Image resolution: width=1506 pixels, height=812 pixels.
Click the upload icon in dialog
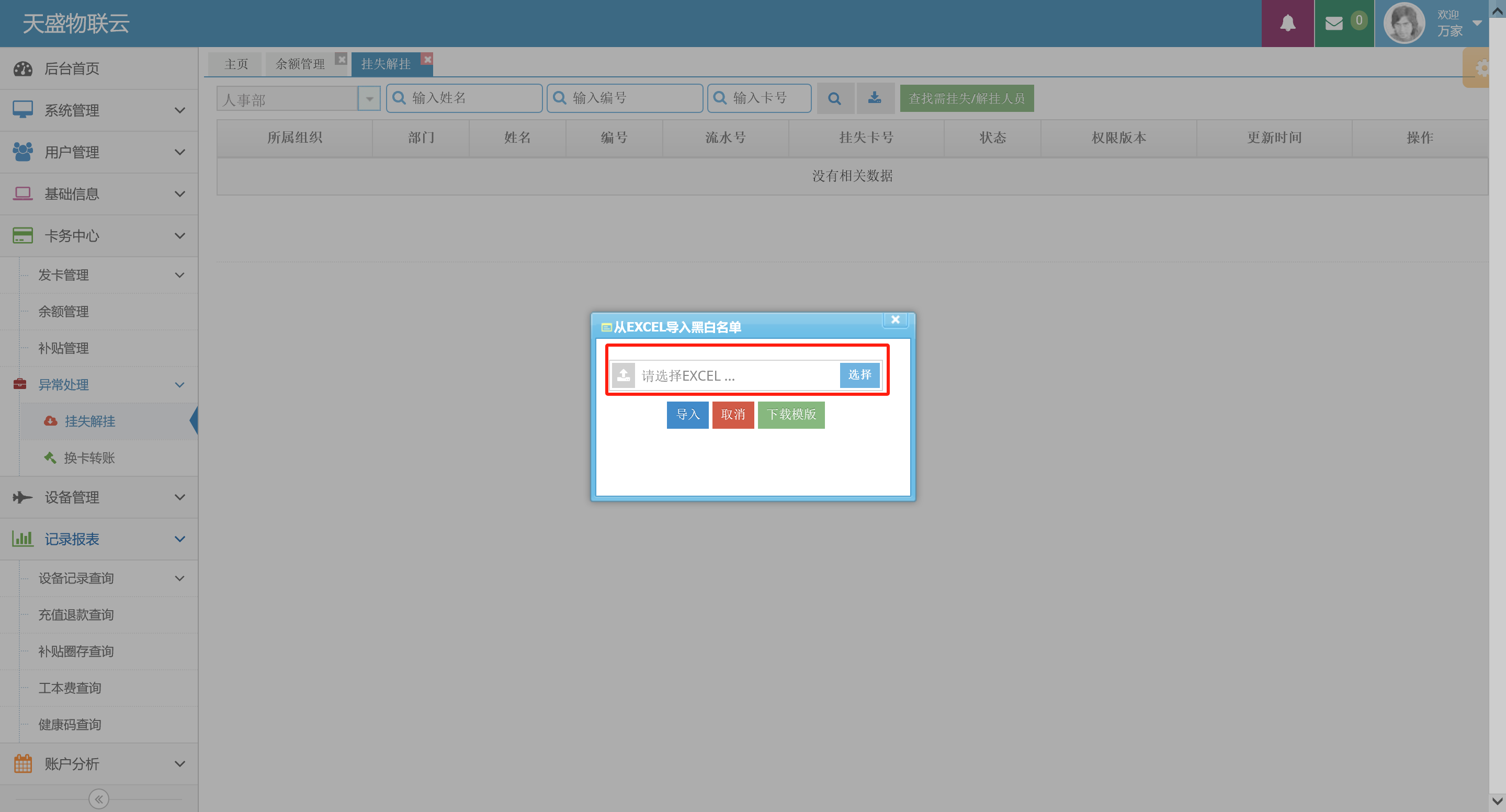(x=623, y=375)
